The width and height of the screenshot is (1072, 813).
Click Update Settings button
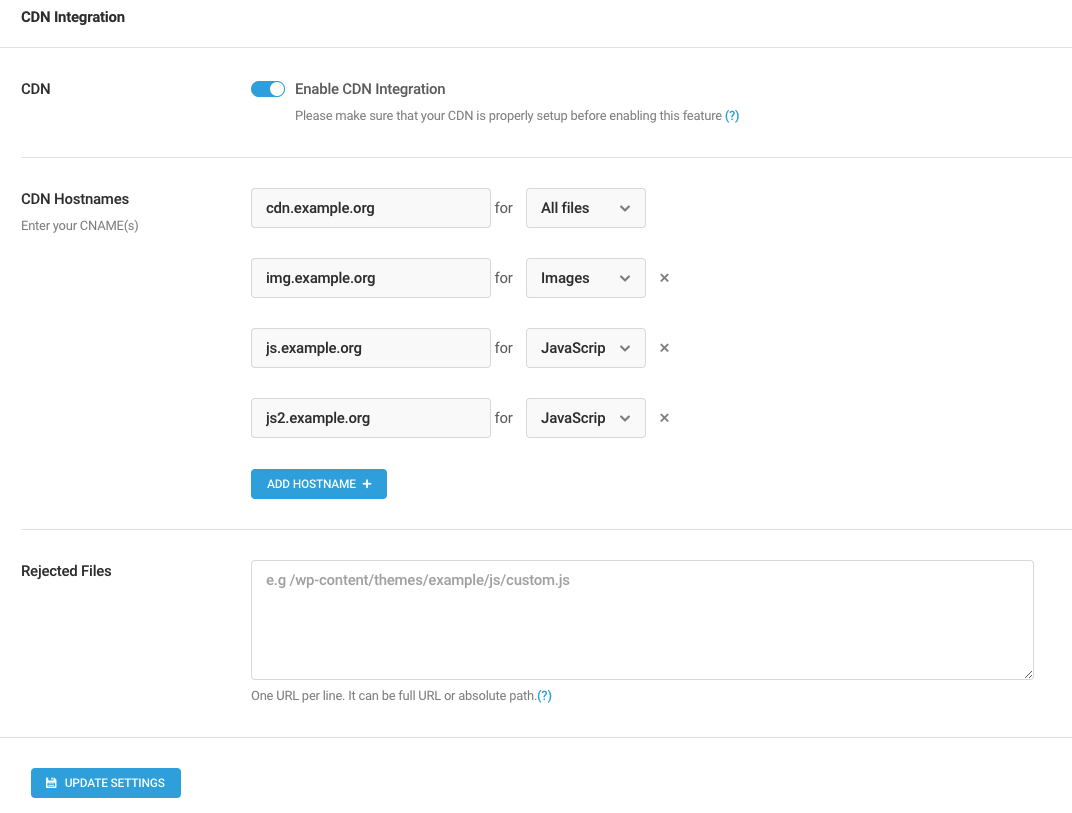point(106,783)
